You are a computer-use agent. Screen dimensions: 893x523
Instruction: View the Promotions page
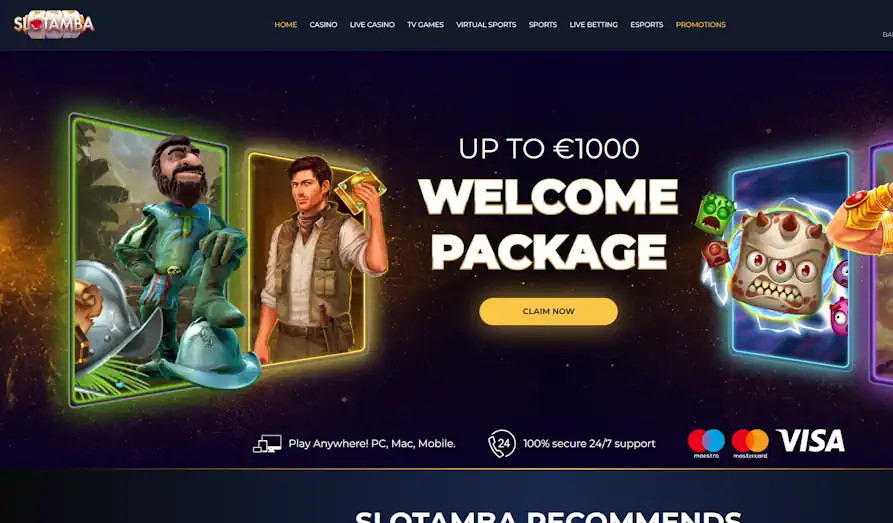(701, 24)
